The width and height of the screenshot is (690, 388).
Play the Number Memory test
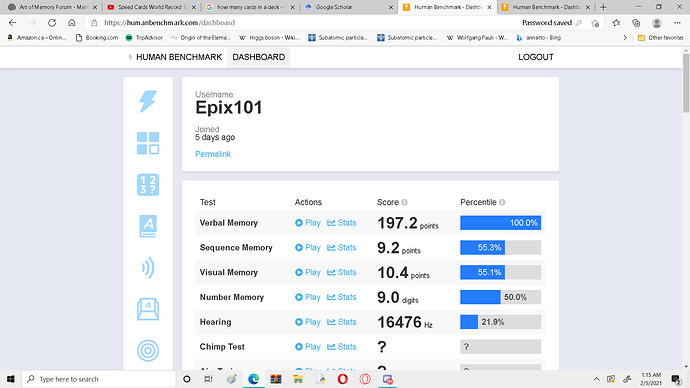point(308,297)
